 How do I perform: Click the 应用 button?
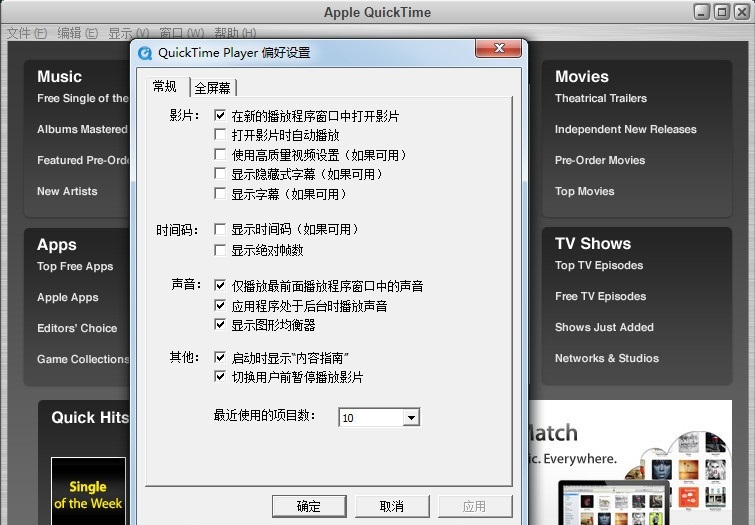tap(475, 506)
